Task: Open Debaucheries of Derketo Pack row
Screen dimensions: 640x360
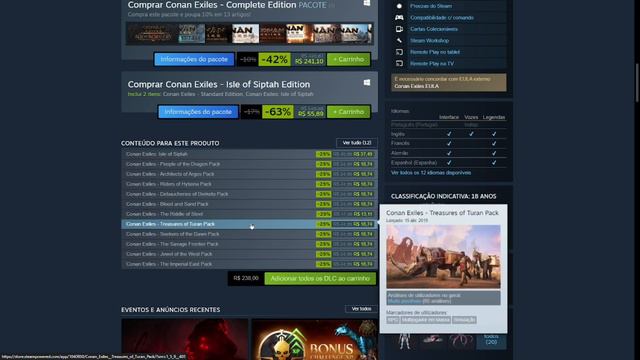Action: point(249,194)
